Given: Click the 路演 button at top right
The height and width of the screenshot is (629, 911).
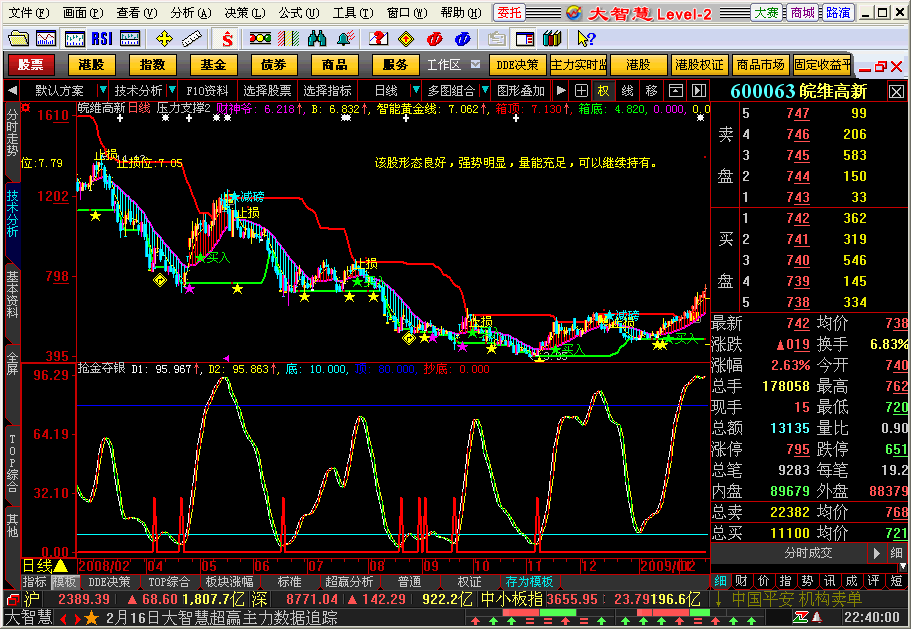Looking at the screenshot, I should tap(837, 13).
